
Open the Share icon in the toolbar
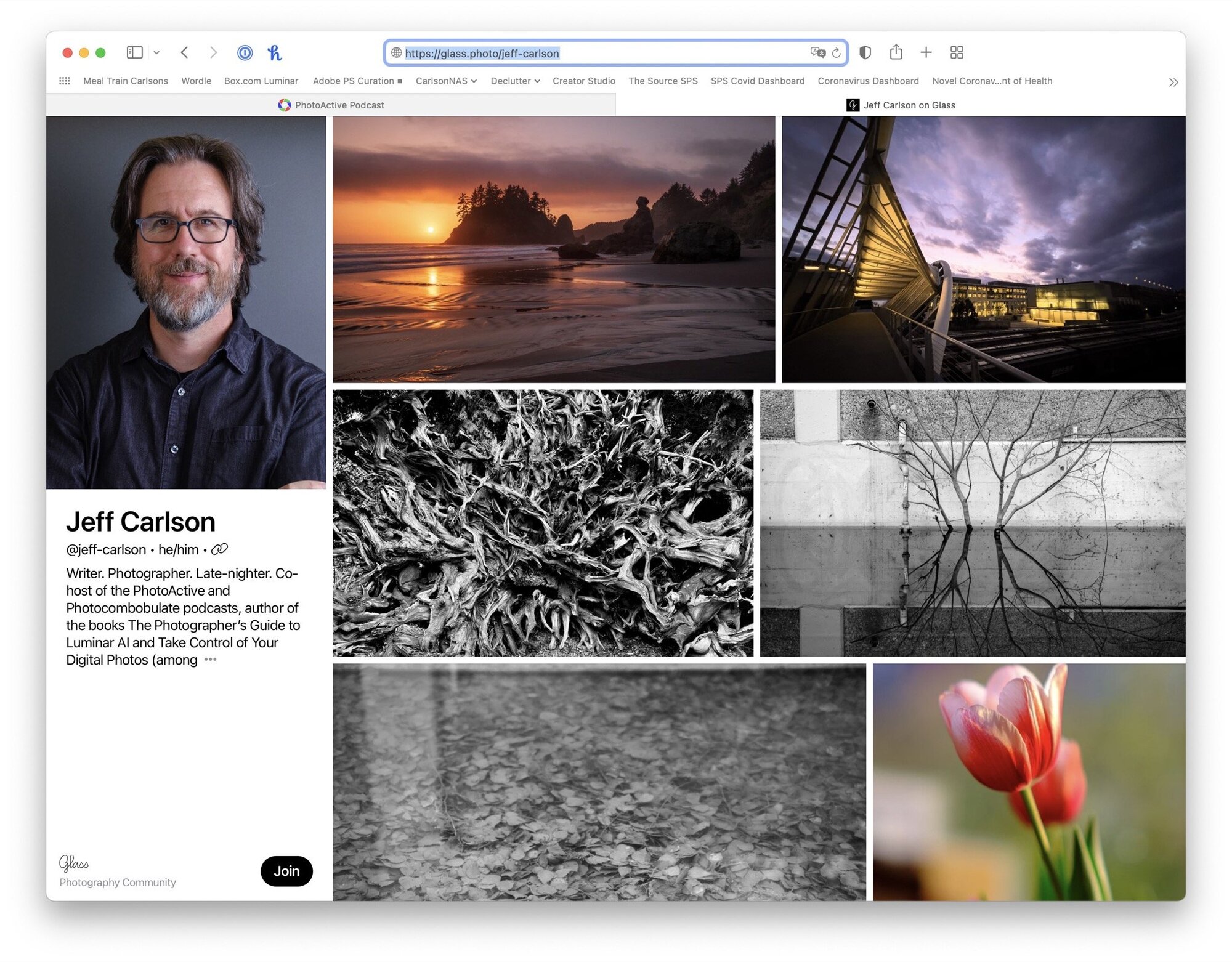896,52
